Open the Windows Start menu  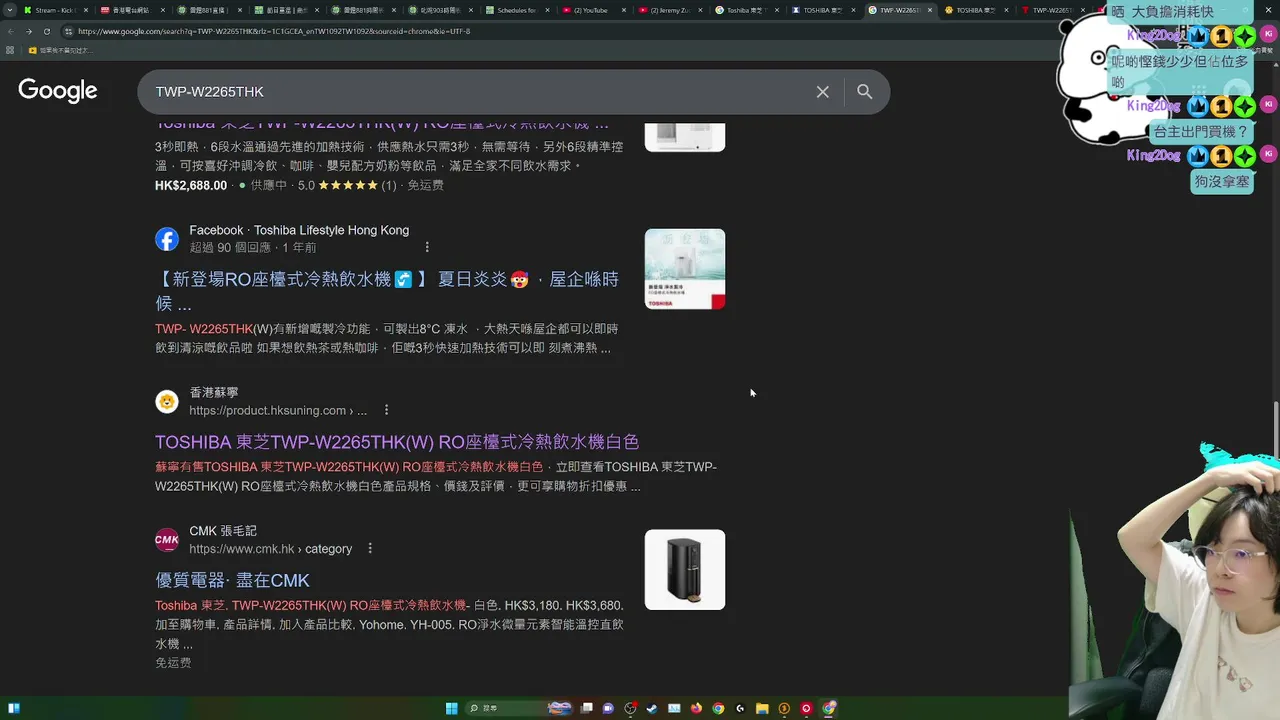click(451, 709)
